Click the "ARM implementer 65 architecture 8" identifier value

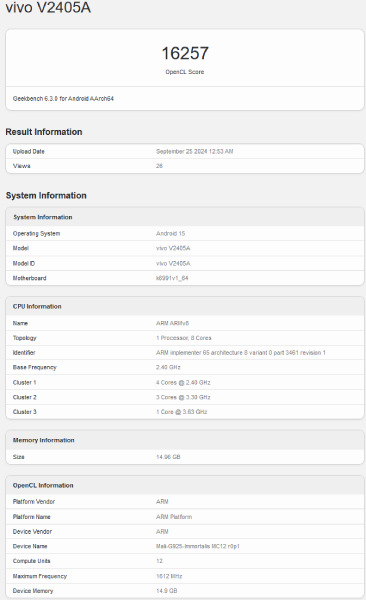tap(240, 353)
